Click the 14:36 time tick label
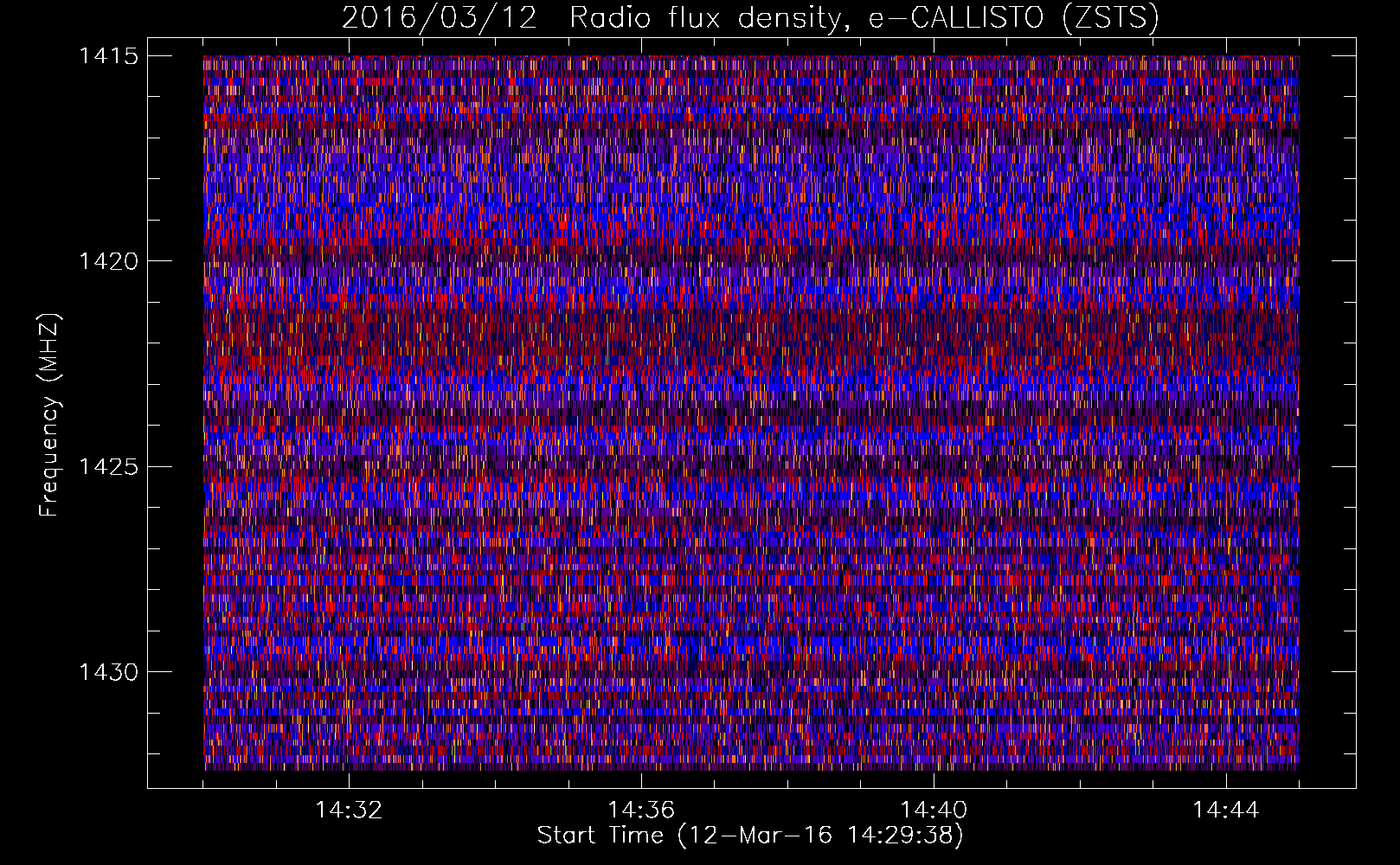 [x=641, y=811]
